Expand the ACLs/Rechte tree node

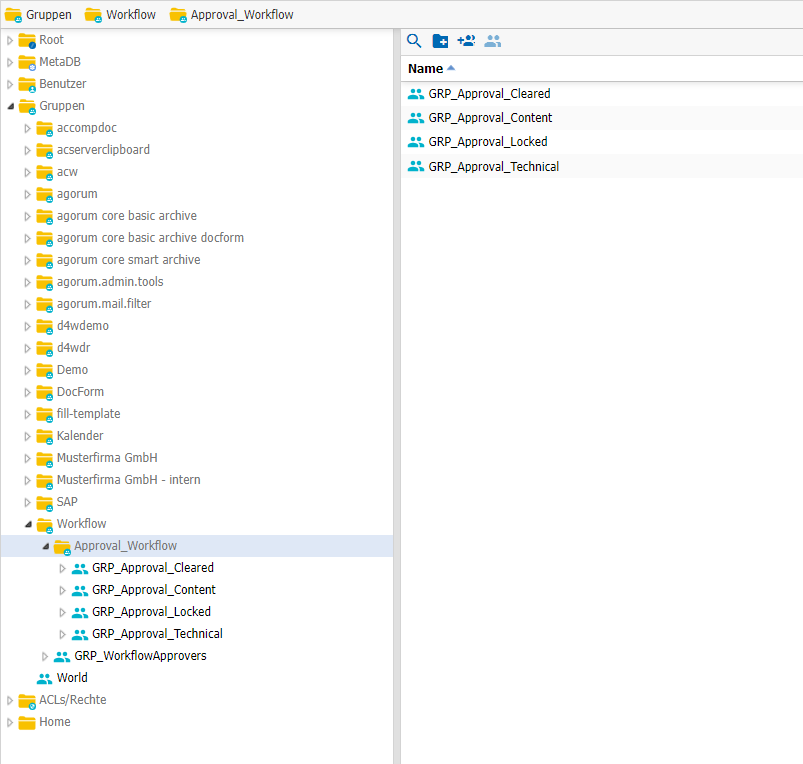pos(10,701)
